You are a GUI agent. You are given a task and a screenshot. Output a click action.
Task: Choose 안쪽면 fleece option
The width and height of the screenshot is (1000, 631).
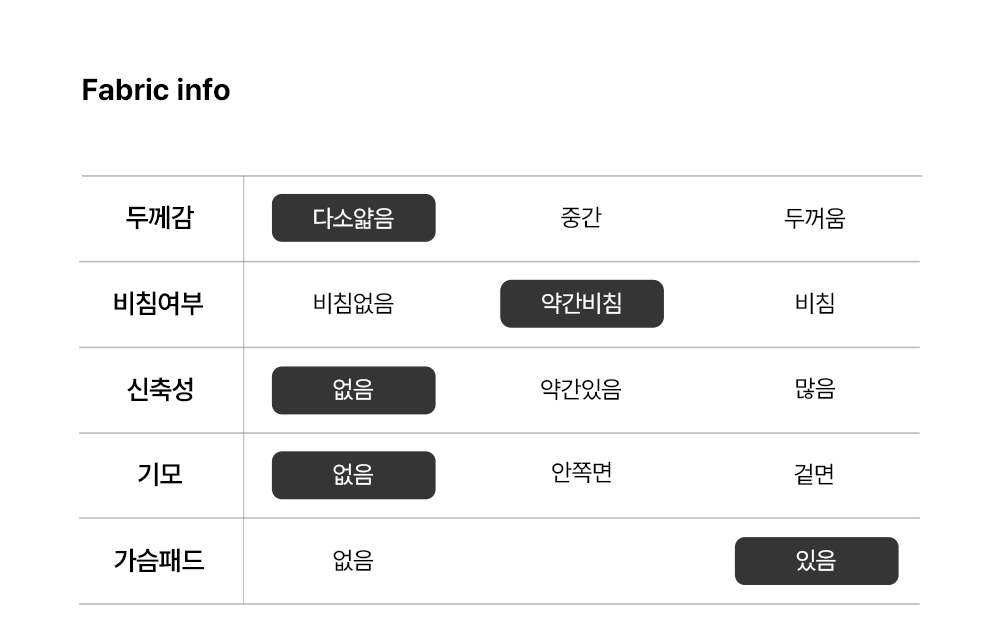(x=581, y=473)
